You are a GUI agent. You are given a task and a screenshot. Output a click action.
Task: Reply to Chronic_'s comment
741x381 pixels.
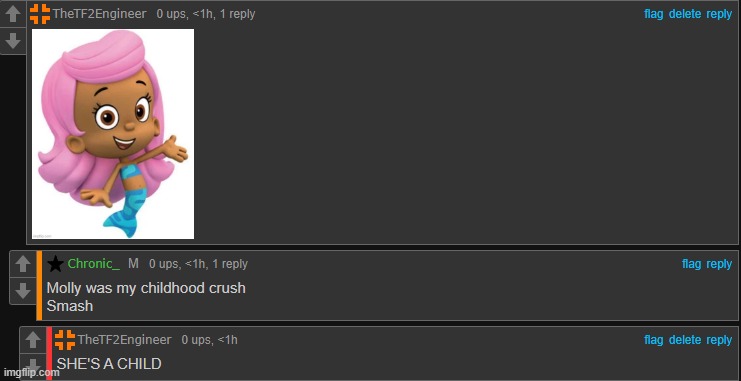point(719,264)
